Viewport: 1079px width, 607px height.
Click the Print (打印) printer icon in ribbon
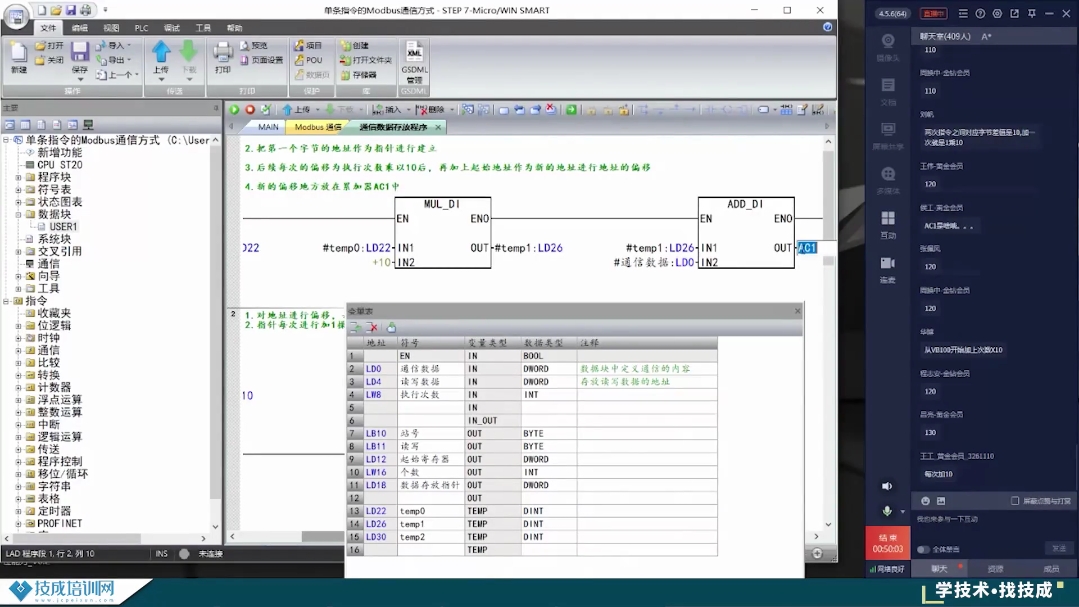(x=222, y=52)
